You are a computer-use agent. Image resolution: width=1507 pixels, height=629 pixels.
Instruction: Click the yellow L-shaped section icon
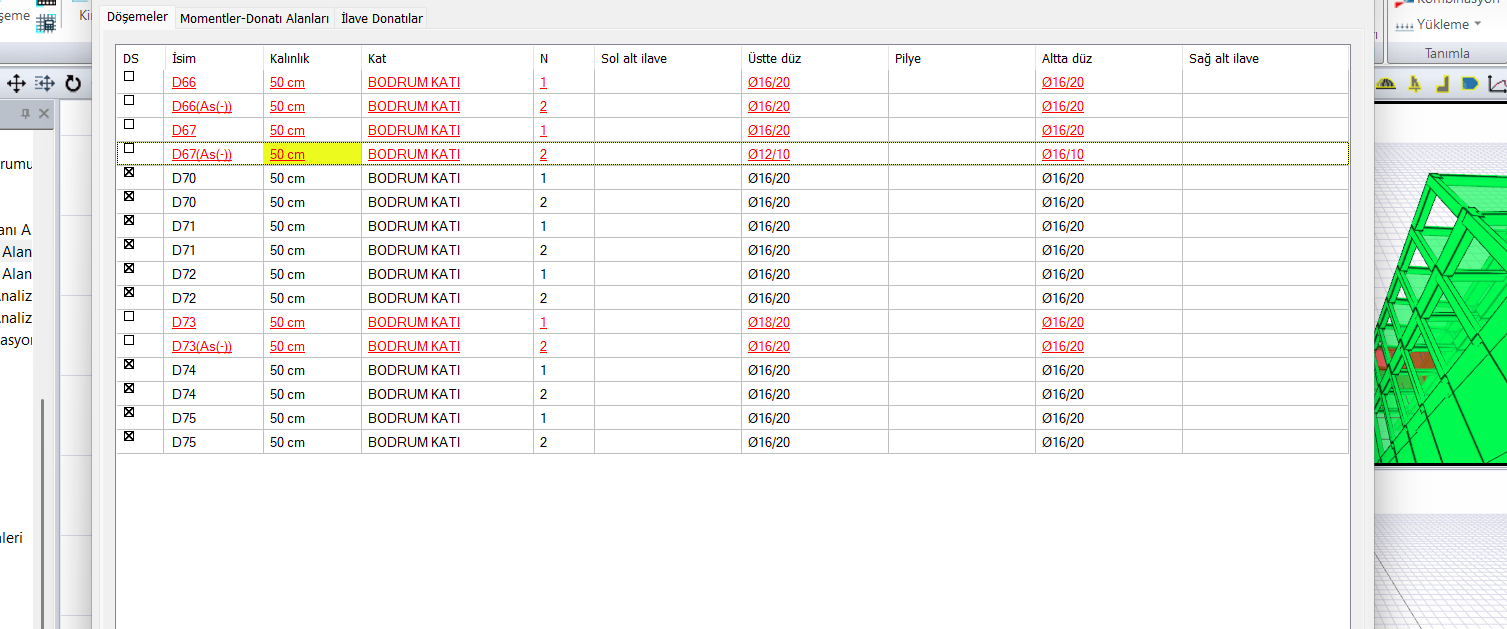[x=1442, y=84]
